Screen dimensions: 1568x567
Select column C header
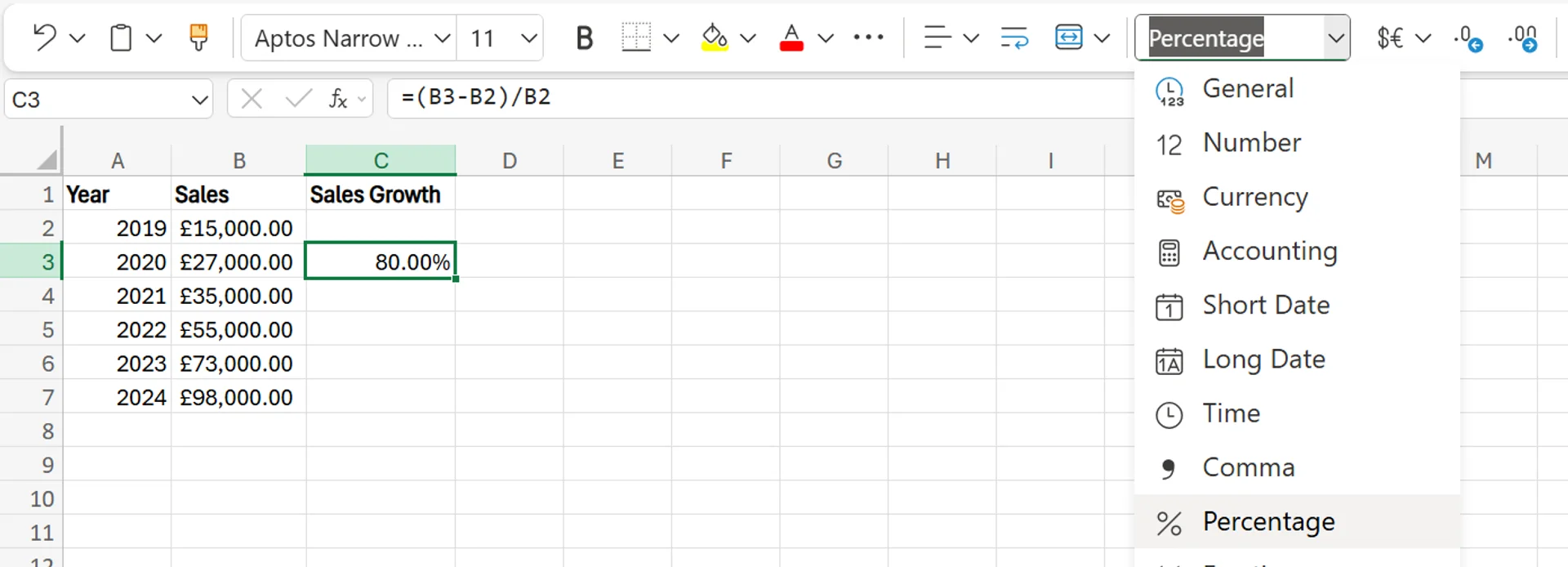[x=381, y=160]
